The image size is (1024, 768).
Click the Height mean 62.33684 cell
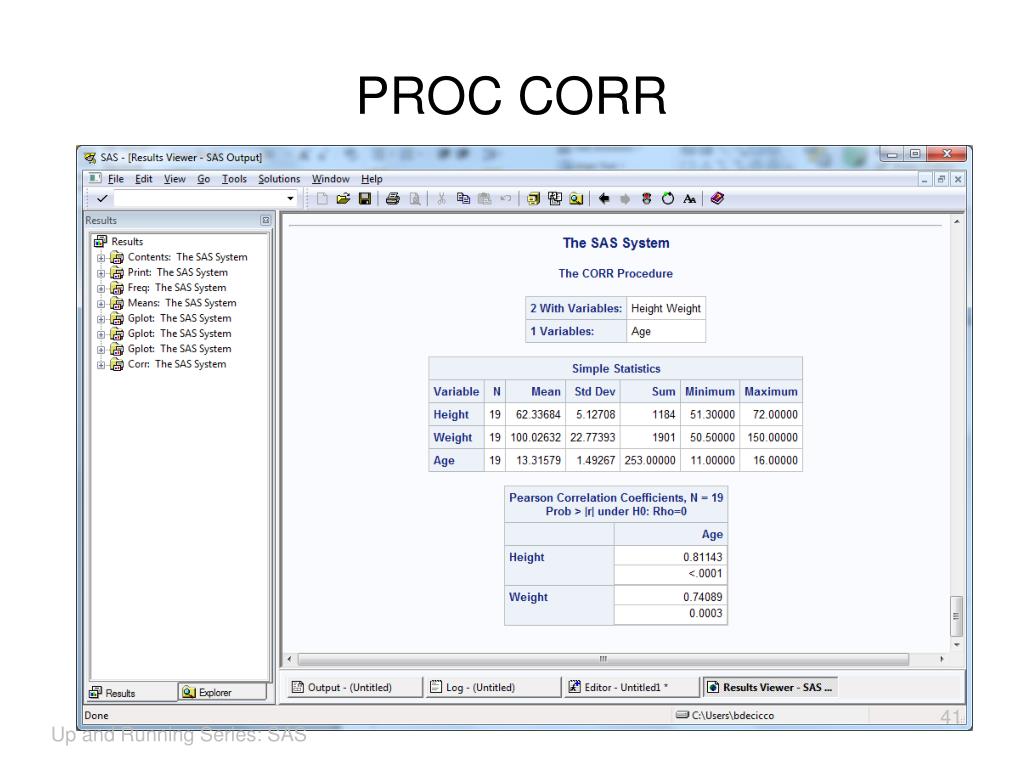(x=538, y=415)
